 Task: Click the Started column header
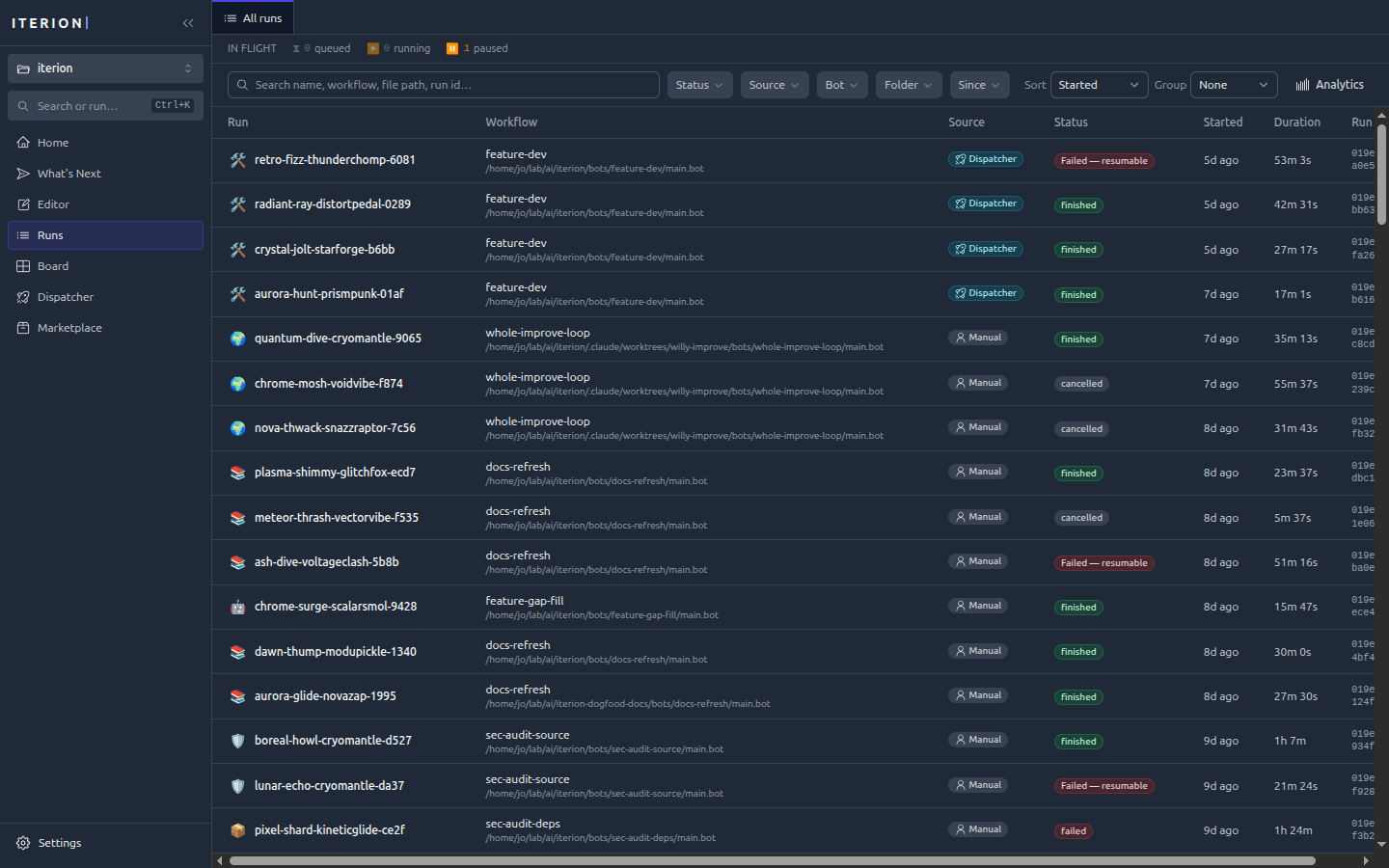[x=1222, y=122]
